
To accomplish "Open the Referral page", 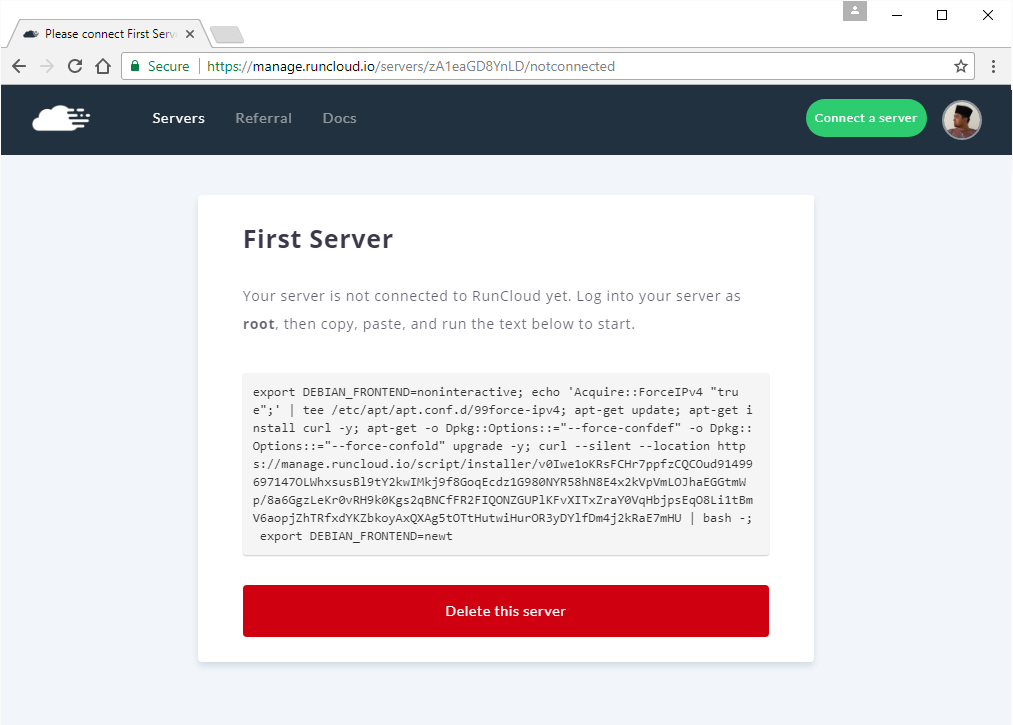I will coord(263,118).
